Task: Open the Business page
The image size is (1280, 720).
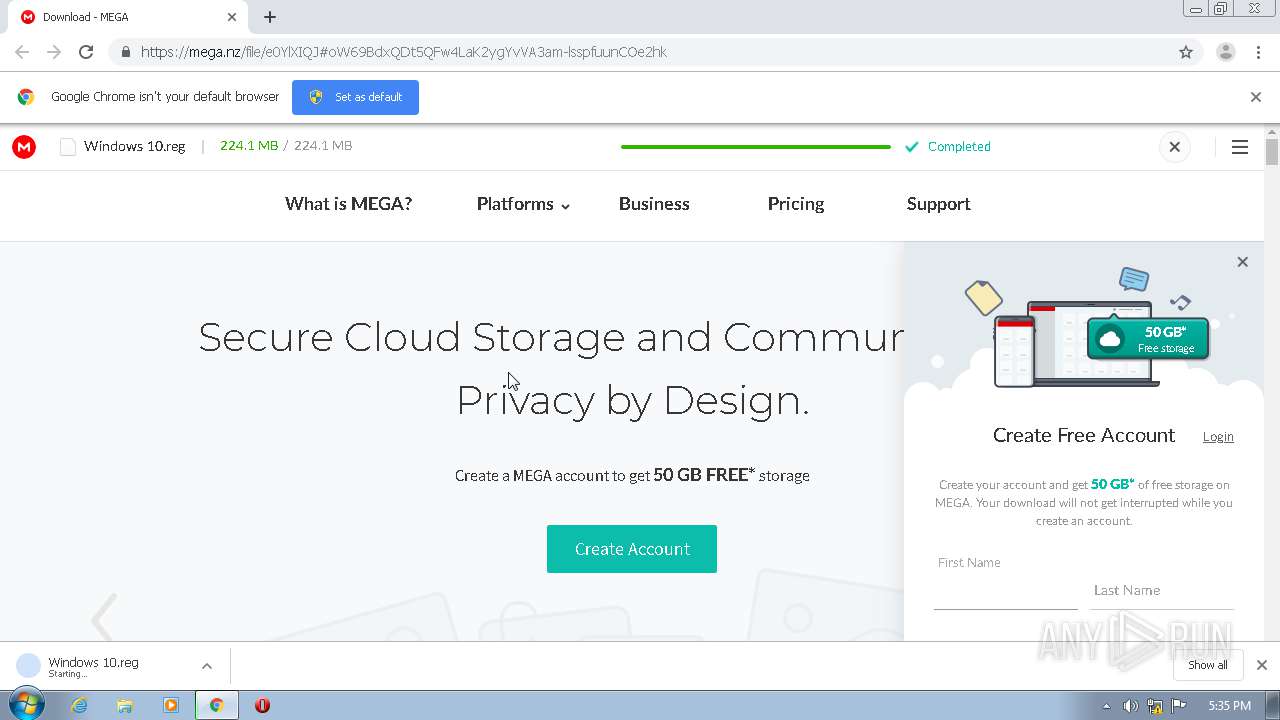Action: (654, 204)
